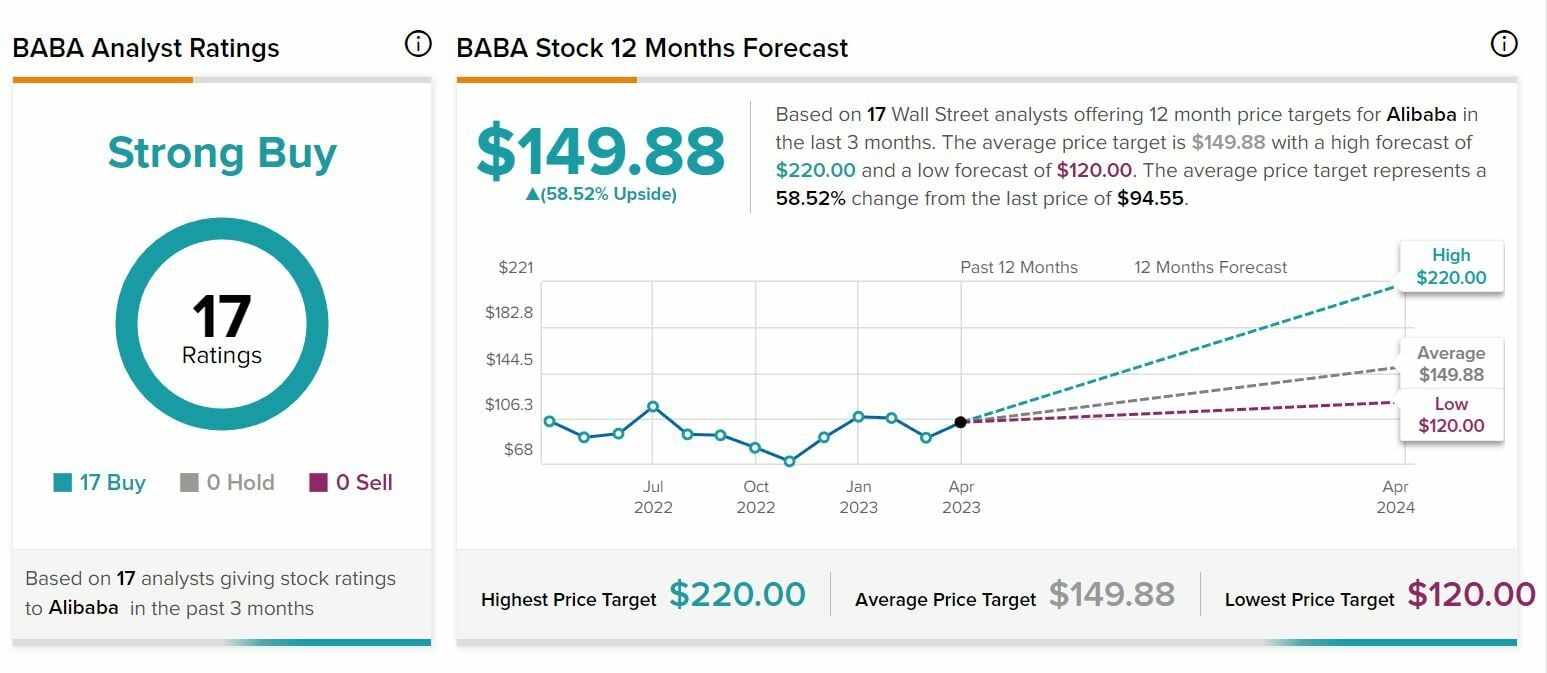Click the Strong Buy consensus text
The width and height of the screenshot is (1547, 673).
tap(222, 153)
